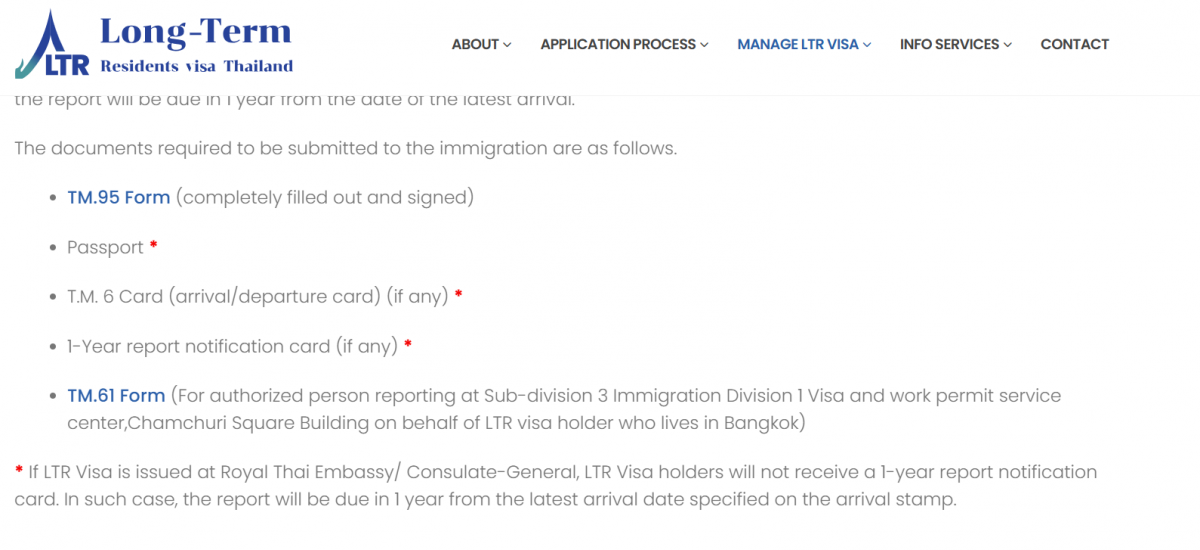Go to the CONTACT page
The height and width of the screenshot is (550, 1200).
coord(1075,44)
